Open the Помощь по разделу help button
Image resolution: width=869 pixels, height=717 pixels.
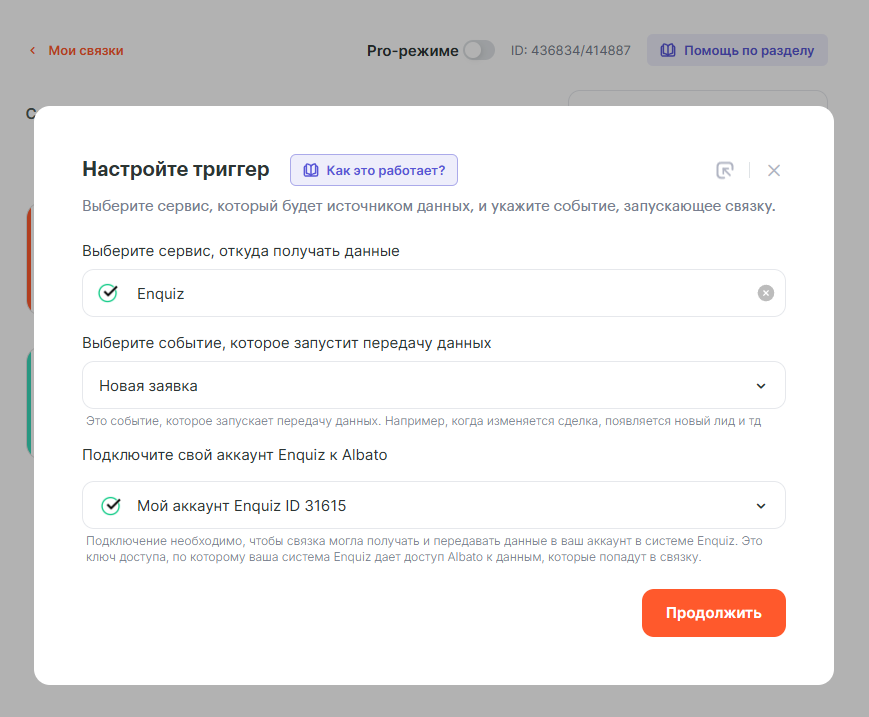coord(737,50)
